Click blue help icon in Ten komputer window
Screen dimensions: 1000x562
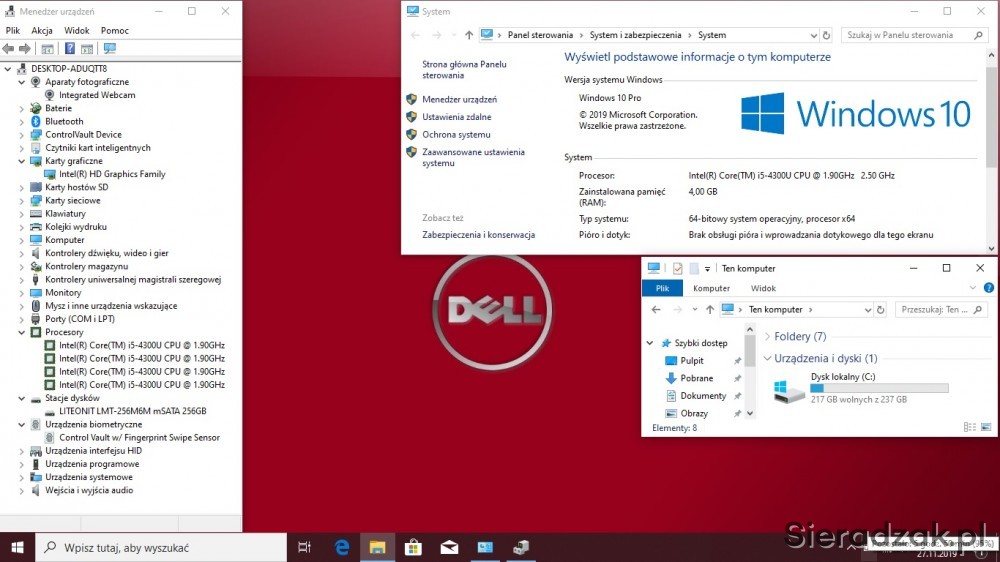tap(989, 288)
